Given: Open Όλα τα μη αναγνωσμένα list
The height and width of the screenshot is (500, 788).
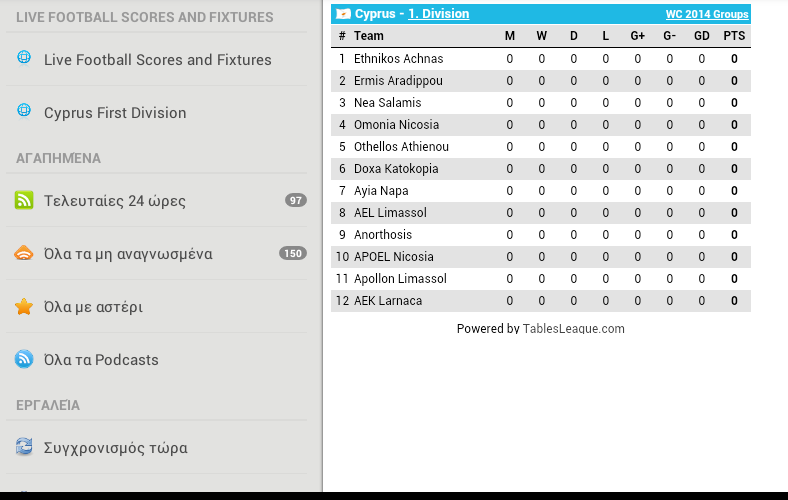Looking at the screenshot, I should [156, 253].
